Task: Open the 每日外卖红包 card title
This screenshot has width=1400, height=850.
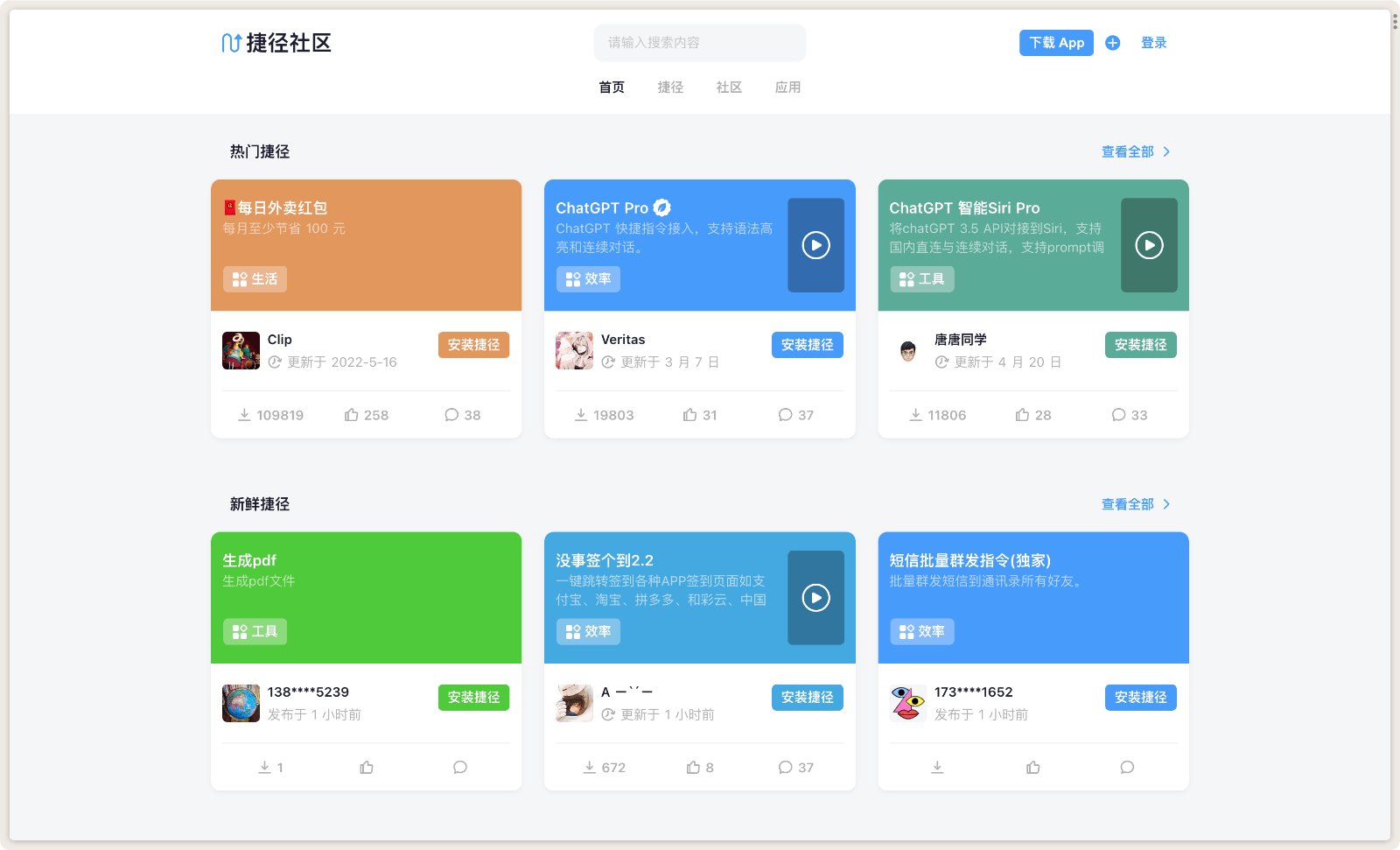Action: (275, 207)
